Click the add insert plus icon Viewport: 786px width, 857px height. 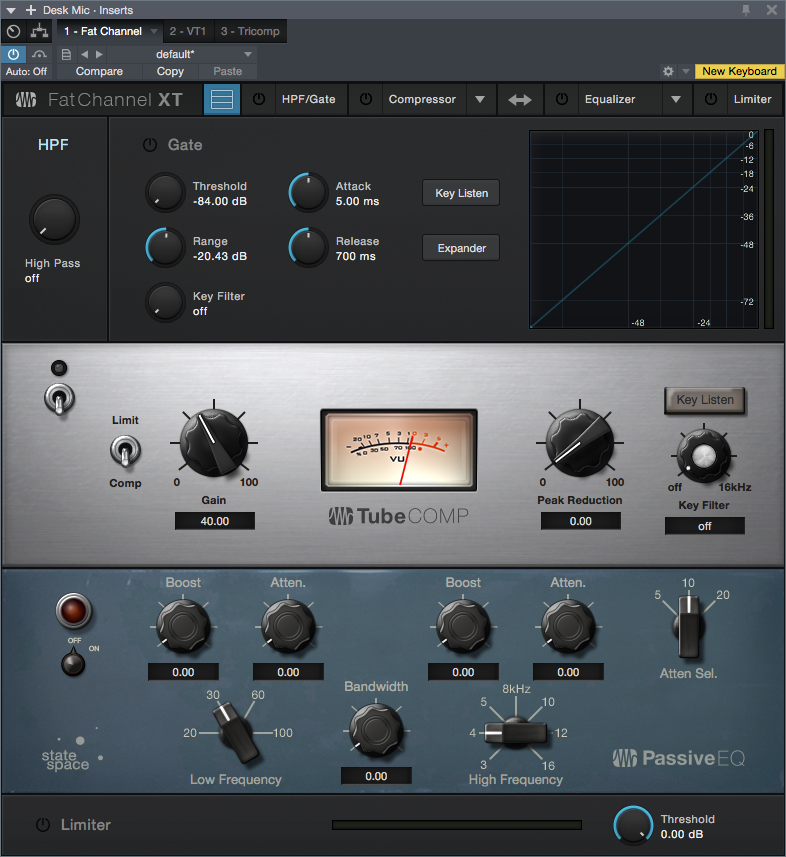click(30, 9)
